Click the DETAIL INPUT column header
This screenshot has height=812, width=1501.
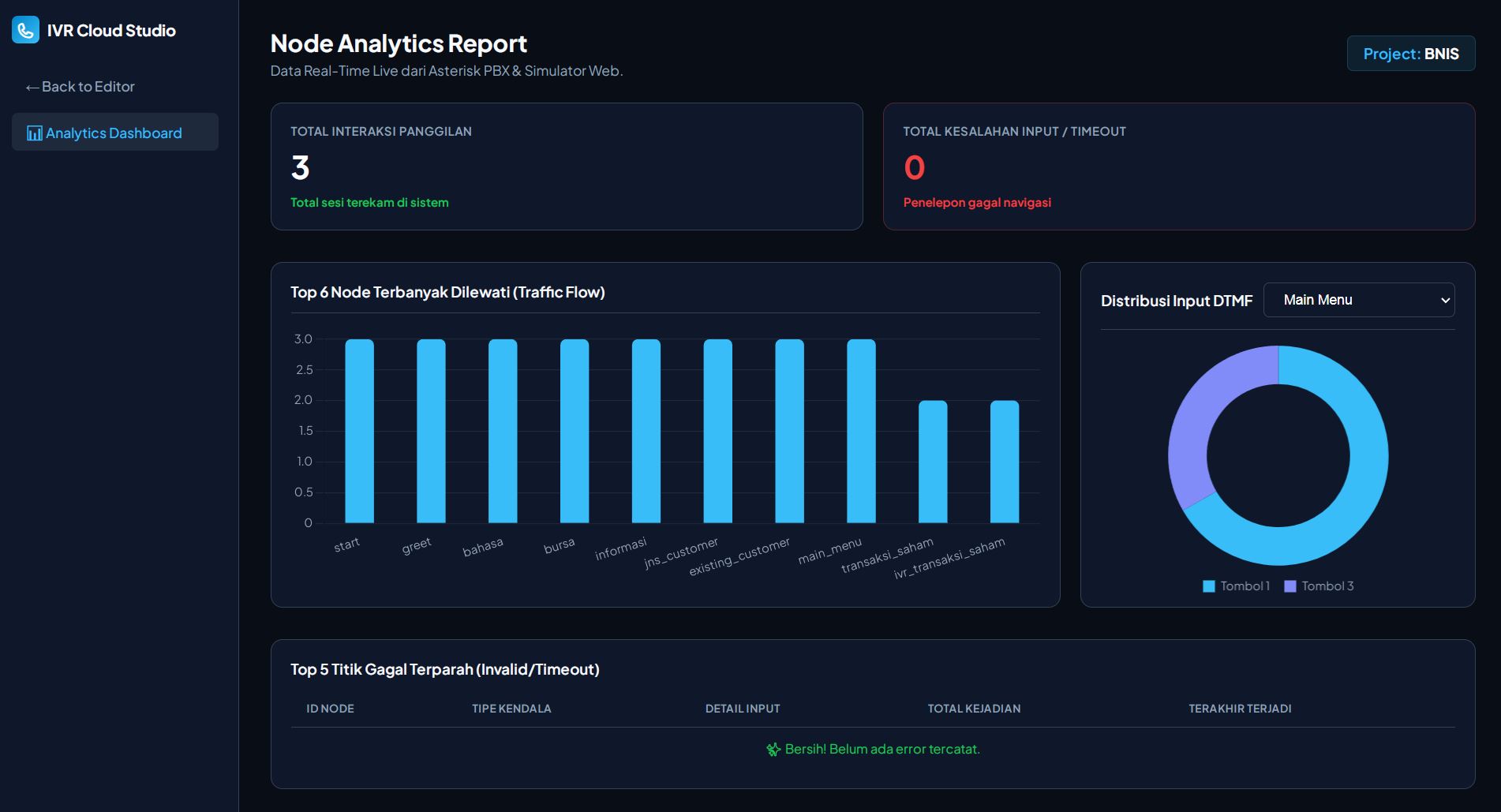click(743, 709)
